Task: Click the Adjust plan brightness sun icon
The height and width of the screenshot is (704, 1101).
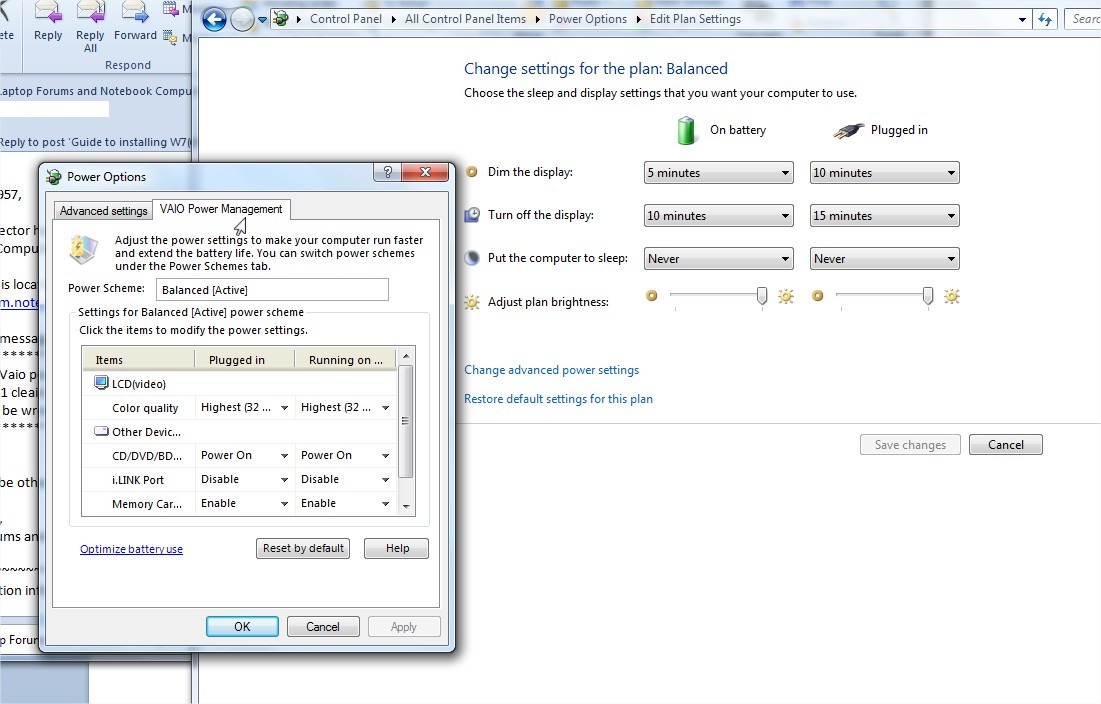Action: [x=472, y=302]
